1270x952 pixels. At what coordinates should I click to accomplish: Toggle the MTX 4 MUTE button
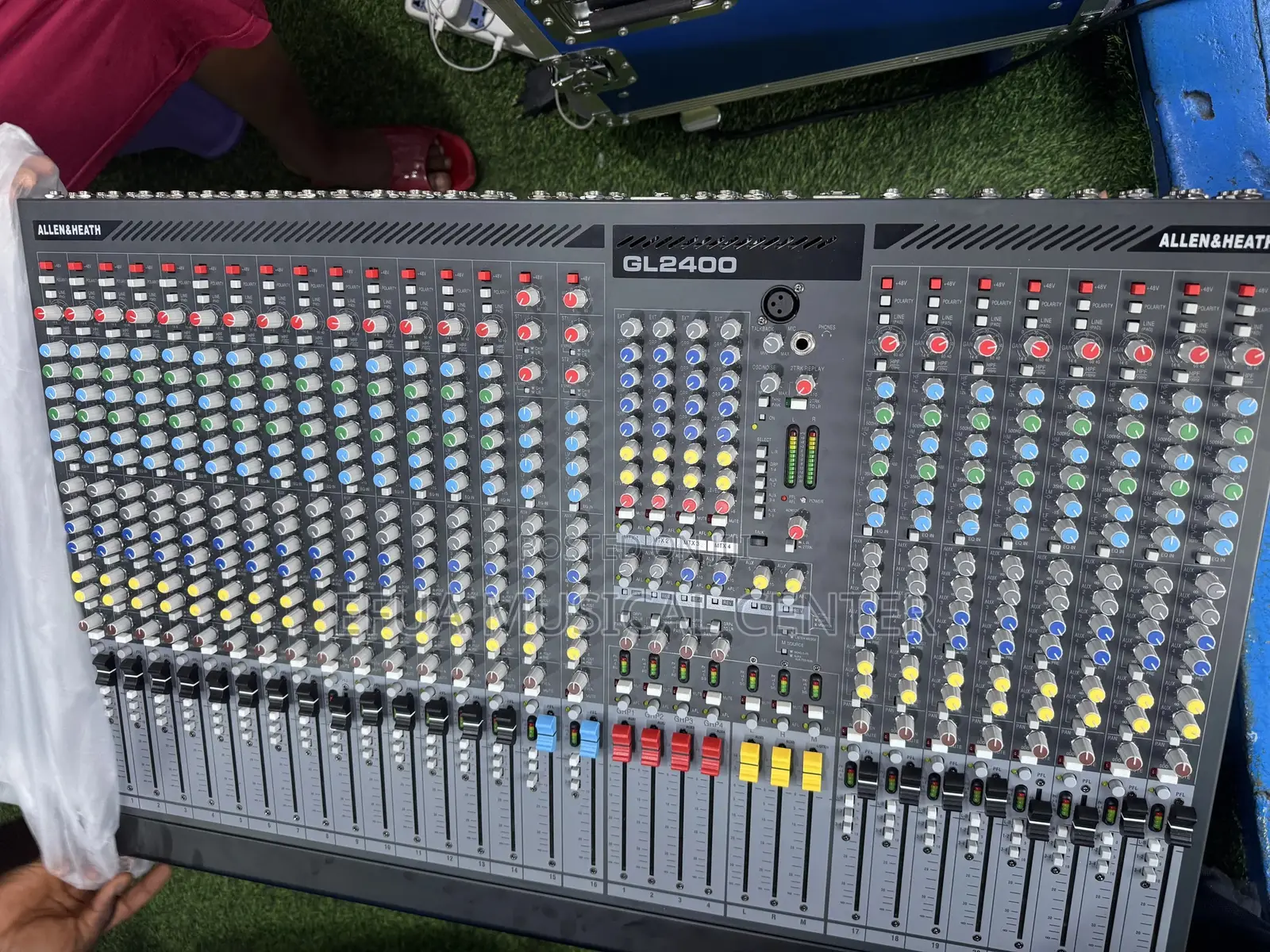[718, 520]
